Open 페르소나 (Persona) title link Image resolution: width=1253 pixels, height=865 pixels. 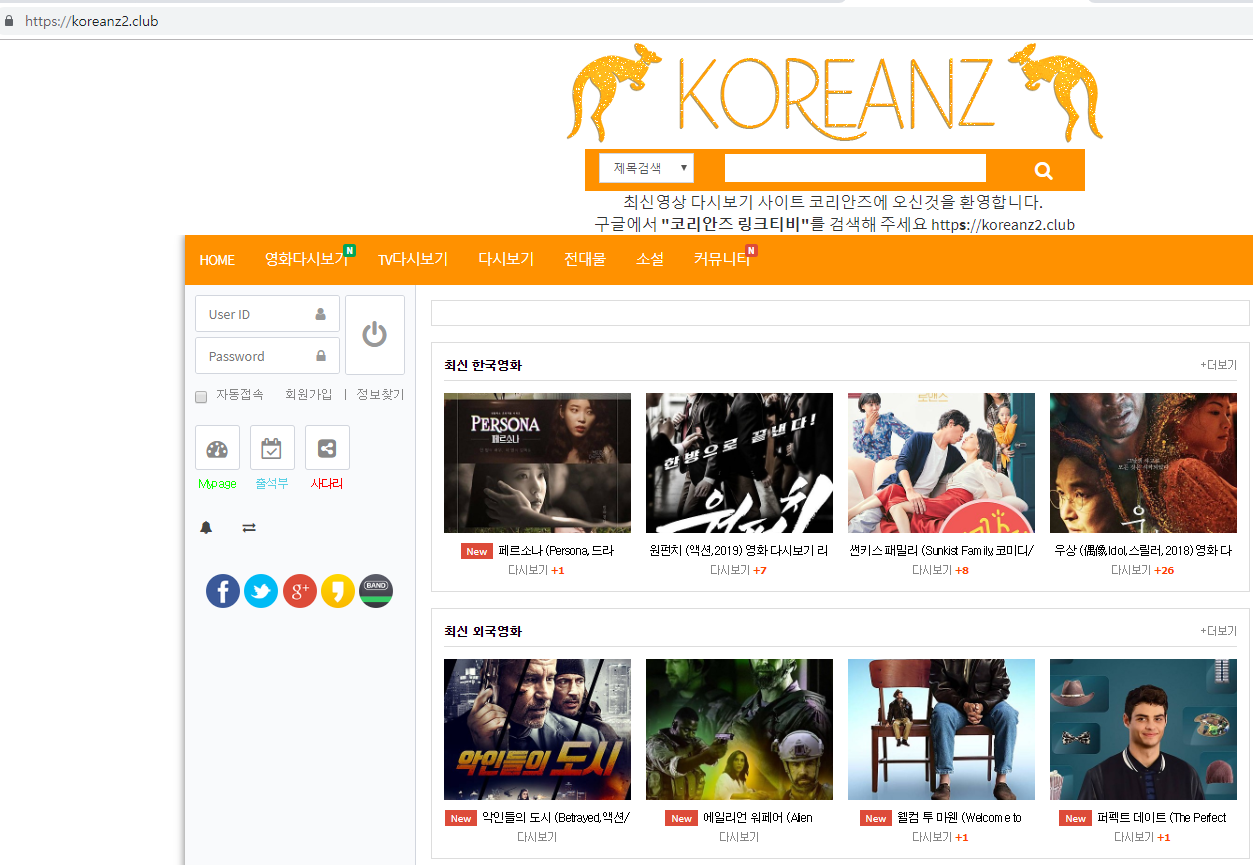[556, 551]
